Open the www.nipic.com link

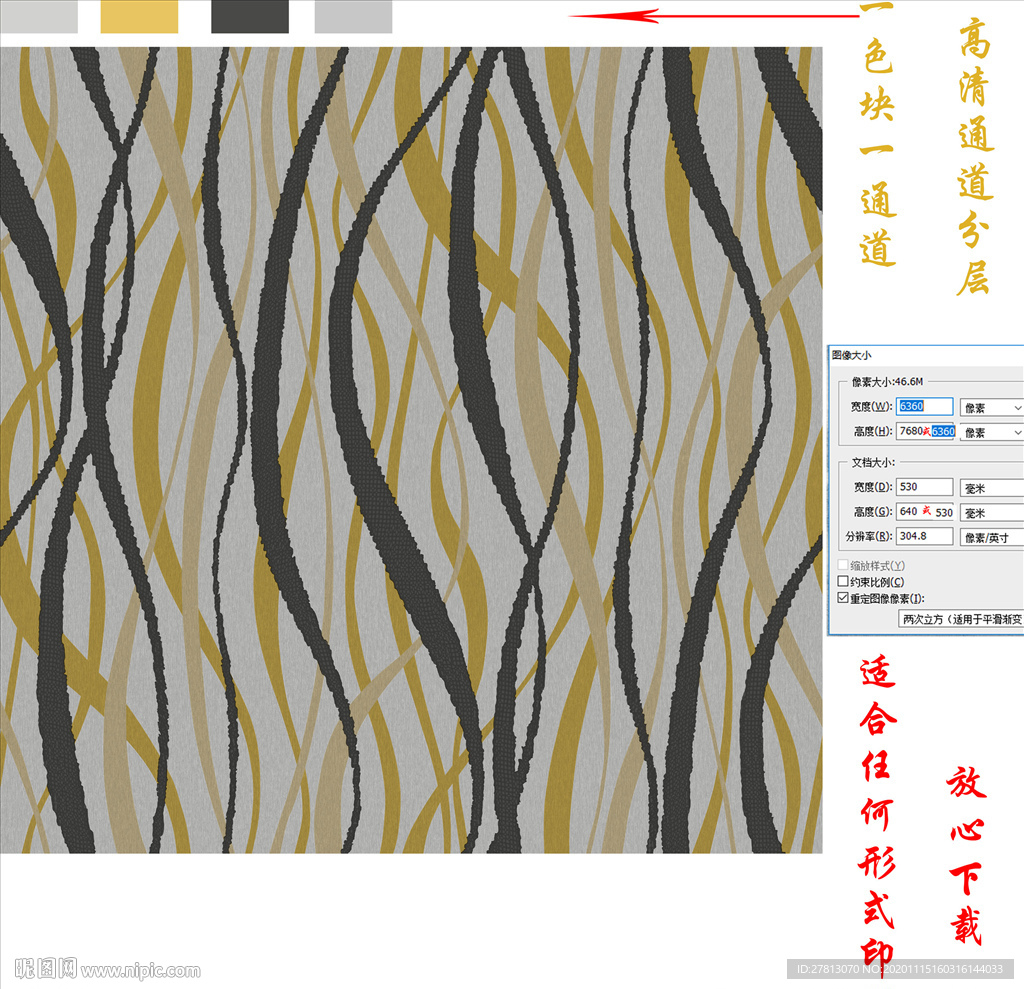tap(141, 971)
